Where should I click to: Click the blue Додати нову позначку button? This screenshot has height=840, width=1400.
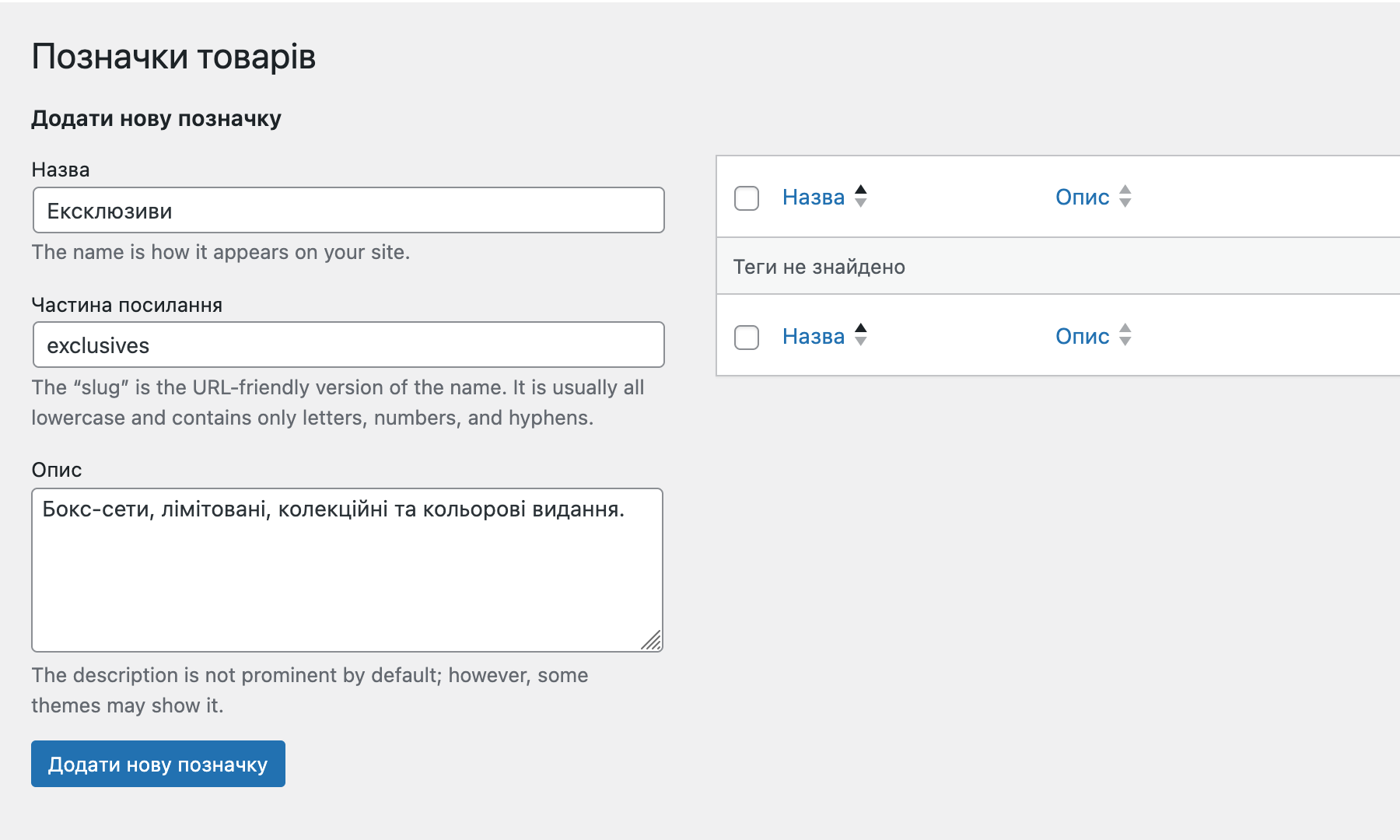coord(158,764)
